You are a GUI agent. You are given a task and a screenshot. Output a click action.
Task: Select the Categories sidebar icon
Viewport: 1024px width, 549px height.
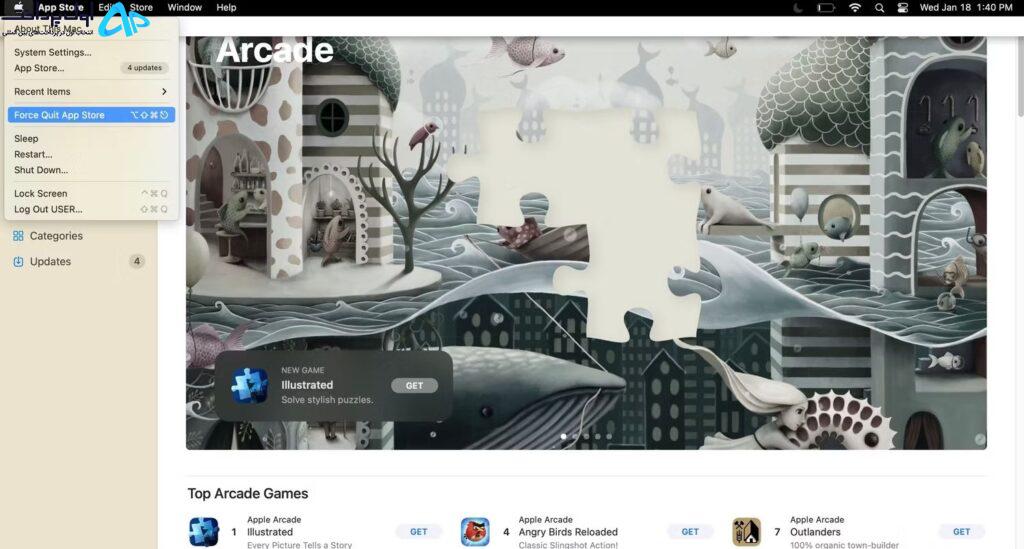[18, 236]
